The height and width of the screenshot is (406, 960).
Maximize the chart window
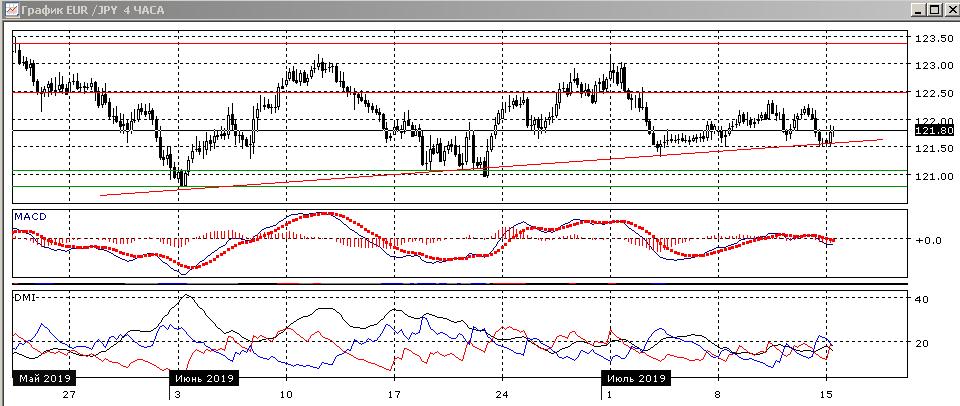click(x=934, y=9)
